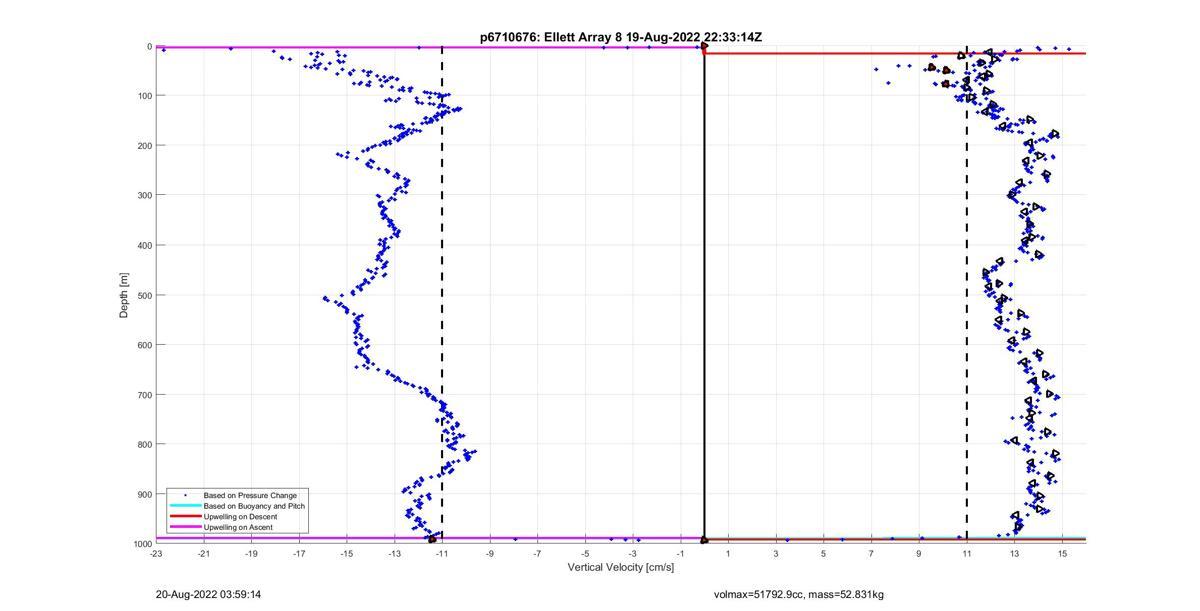Select the 'Based on Pressure Change' legend entry

click(x=250, y=495)
